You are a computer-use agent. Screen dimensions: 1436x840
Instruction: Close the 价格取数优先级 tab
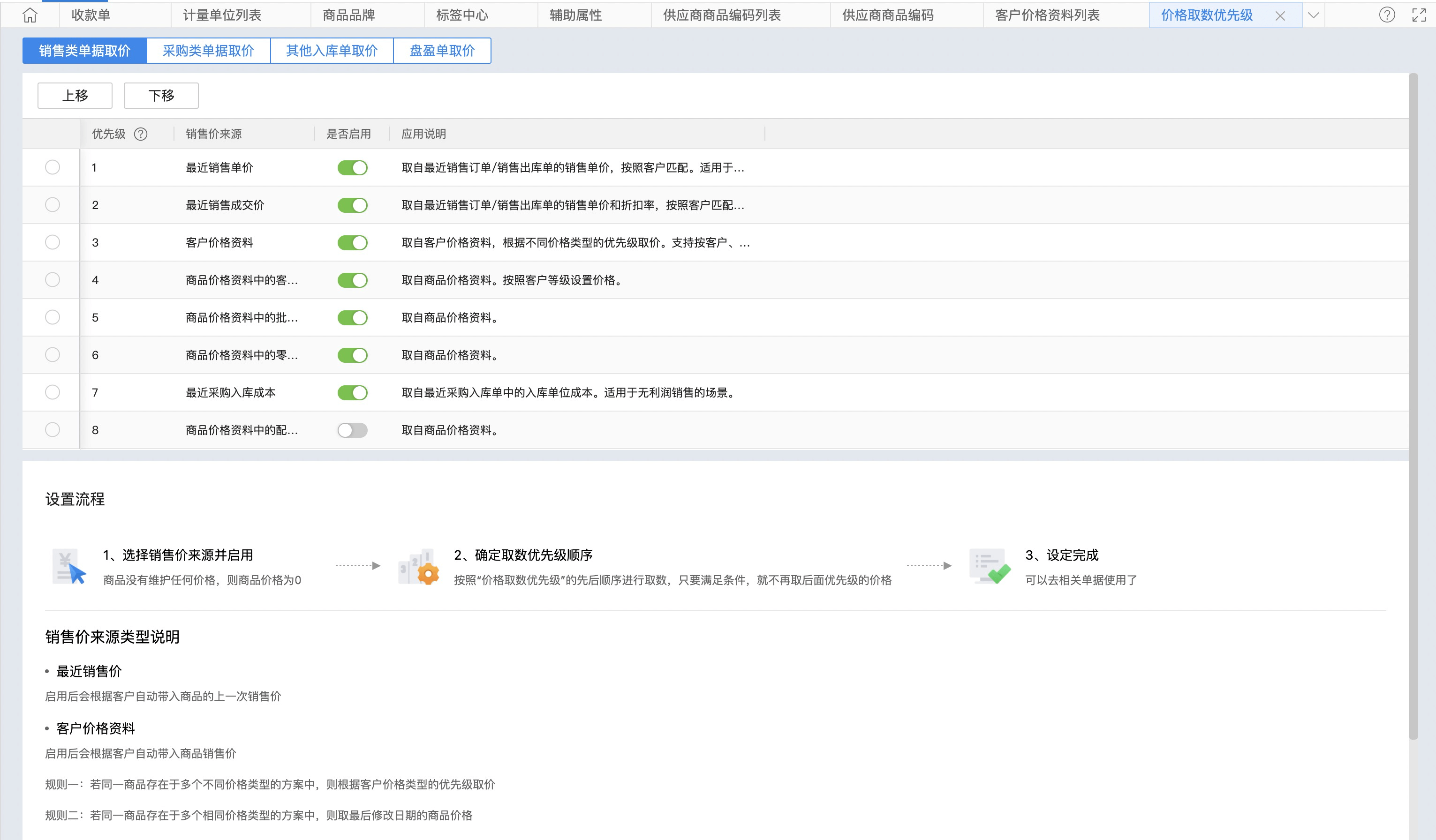pyautogui.click(x=1280, y=16)
